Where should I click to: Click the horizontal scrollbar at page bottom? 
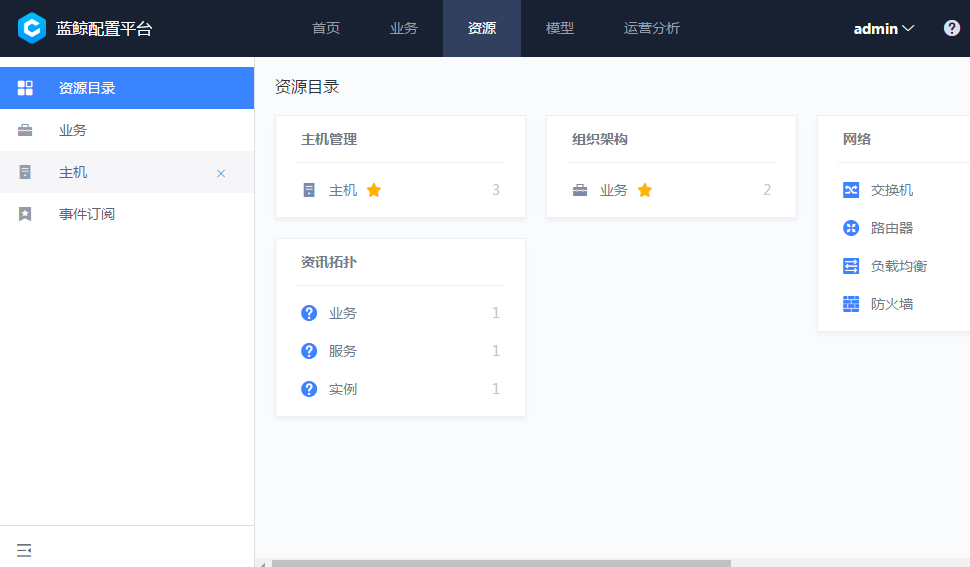pos(501,563)
